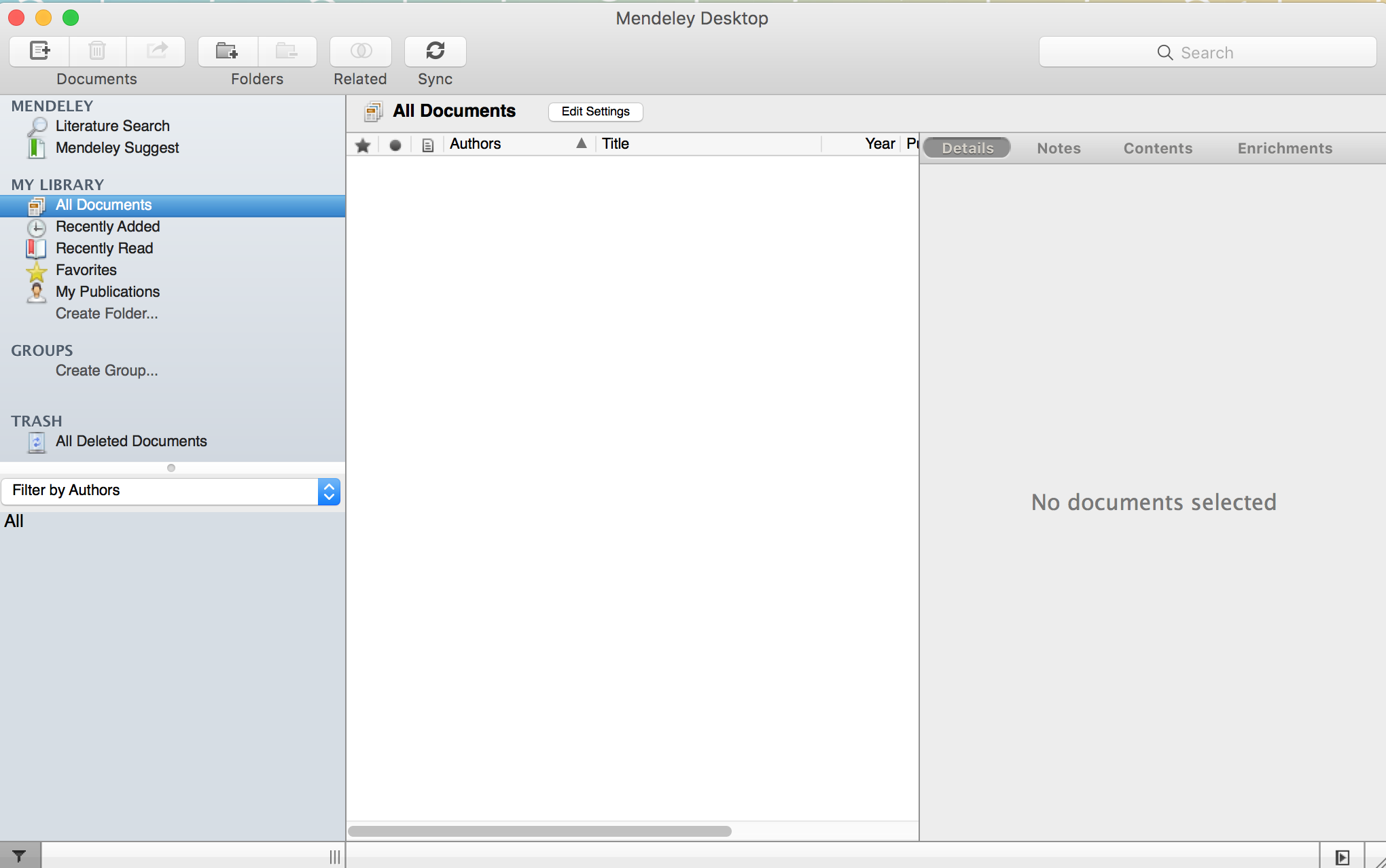This screenshot has width=1386, height=868.
Task: Click the Sync library icon
Action: tap(435, 51)
